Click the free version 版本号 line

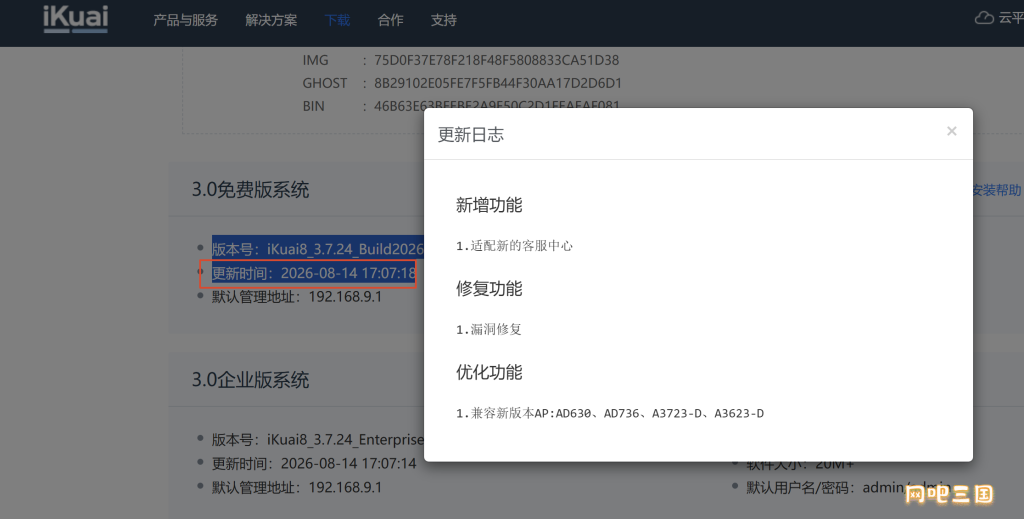317,249
